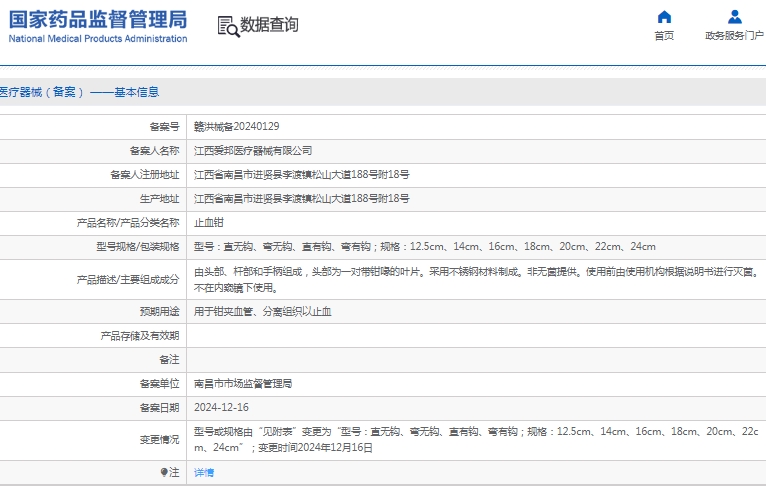Click the 医疗器械（备案）——基本信息 heading

pos(79,92)
